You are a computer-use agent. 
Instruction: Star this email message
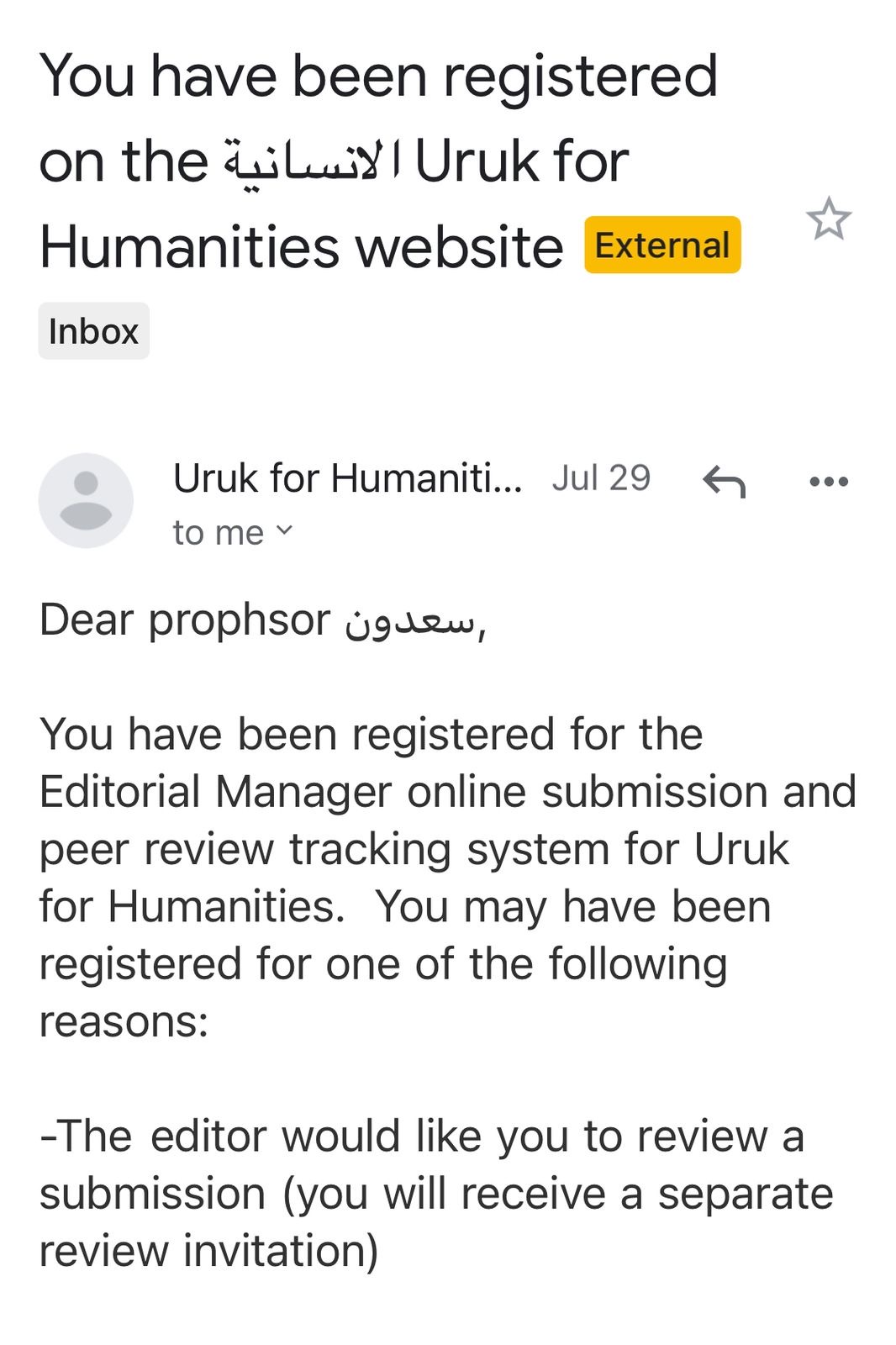[829, 219]
